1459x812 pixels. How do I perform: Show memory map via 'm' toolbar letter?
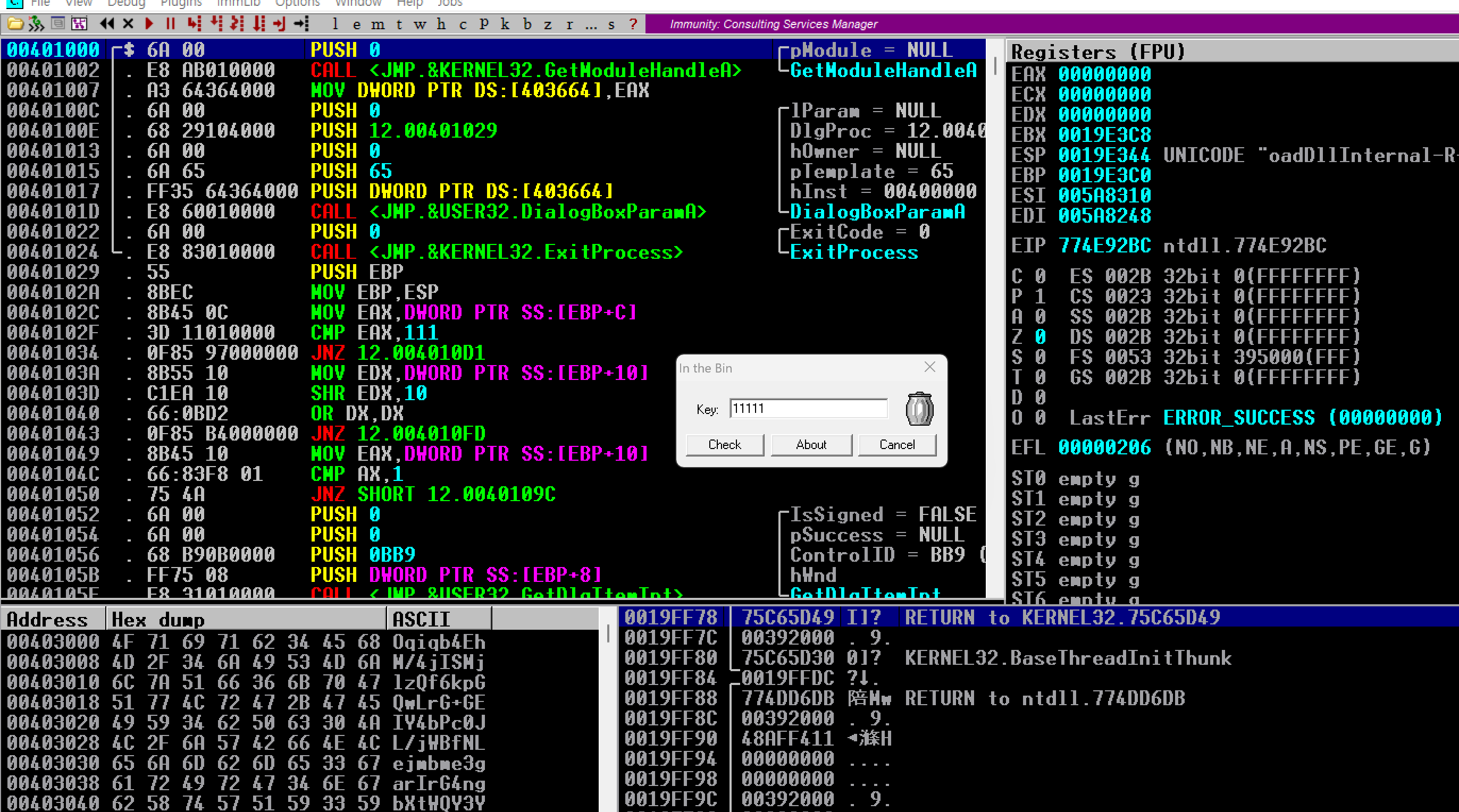click(378, 24)
